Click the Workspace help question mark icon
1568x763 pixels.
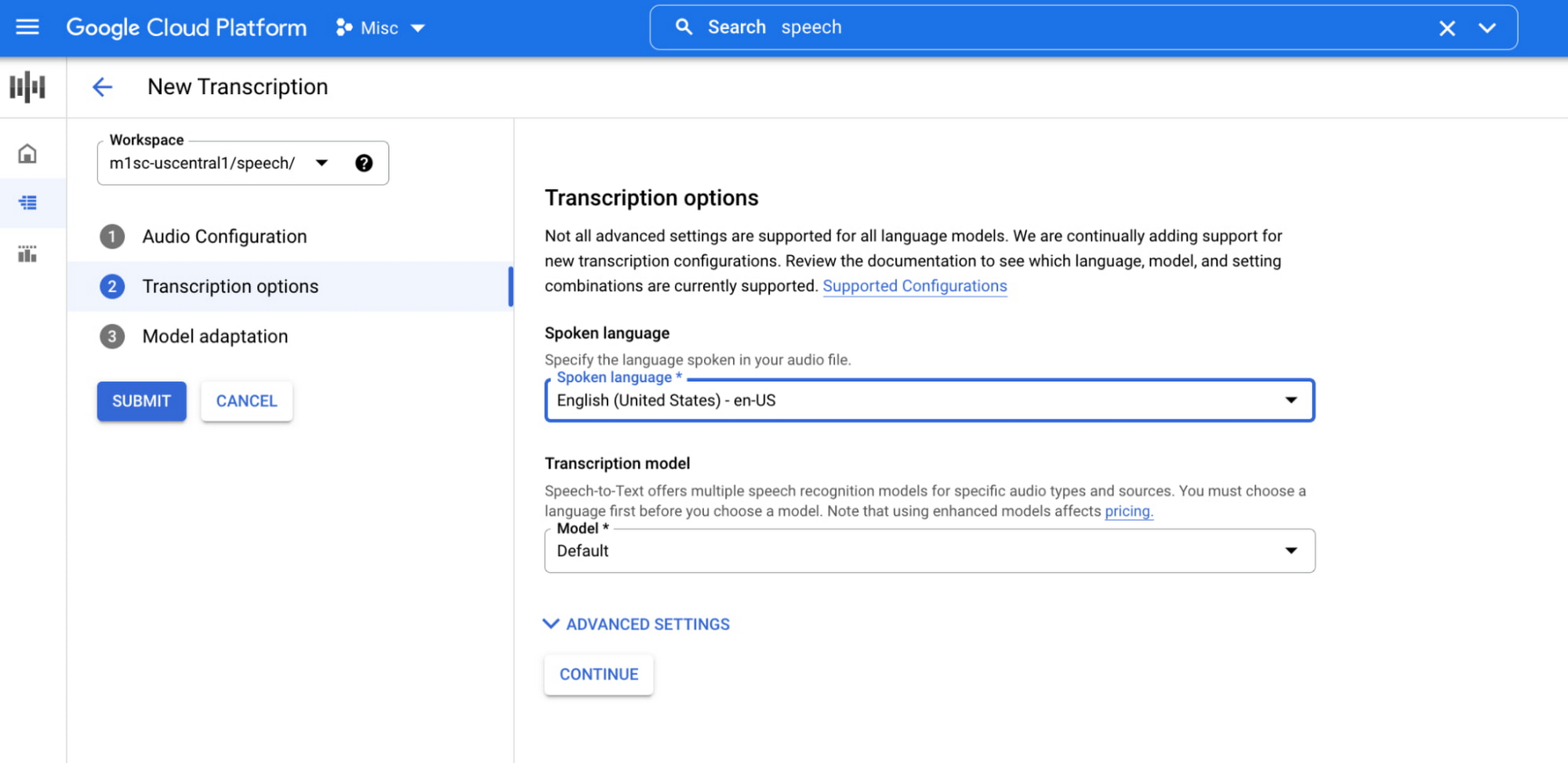(x=364, y=163)
